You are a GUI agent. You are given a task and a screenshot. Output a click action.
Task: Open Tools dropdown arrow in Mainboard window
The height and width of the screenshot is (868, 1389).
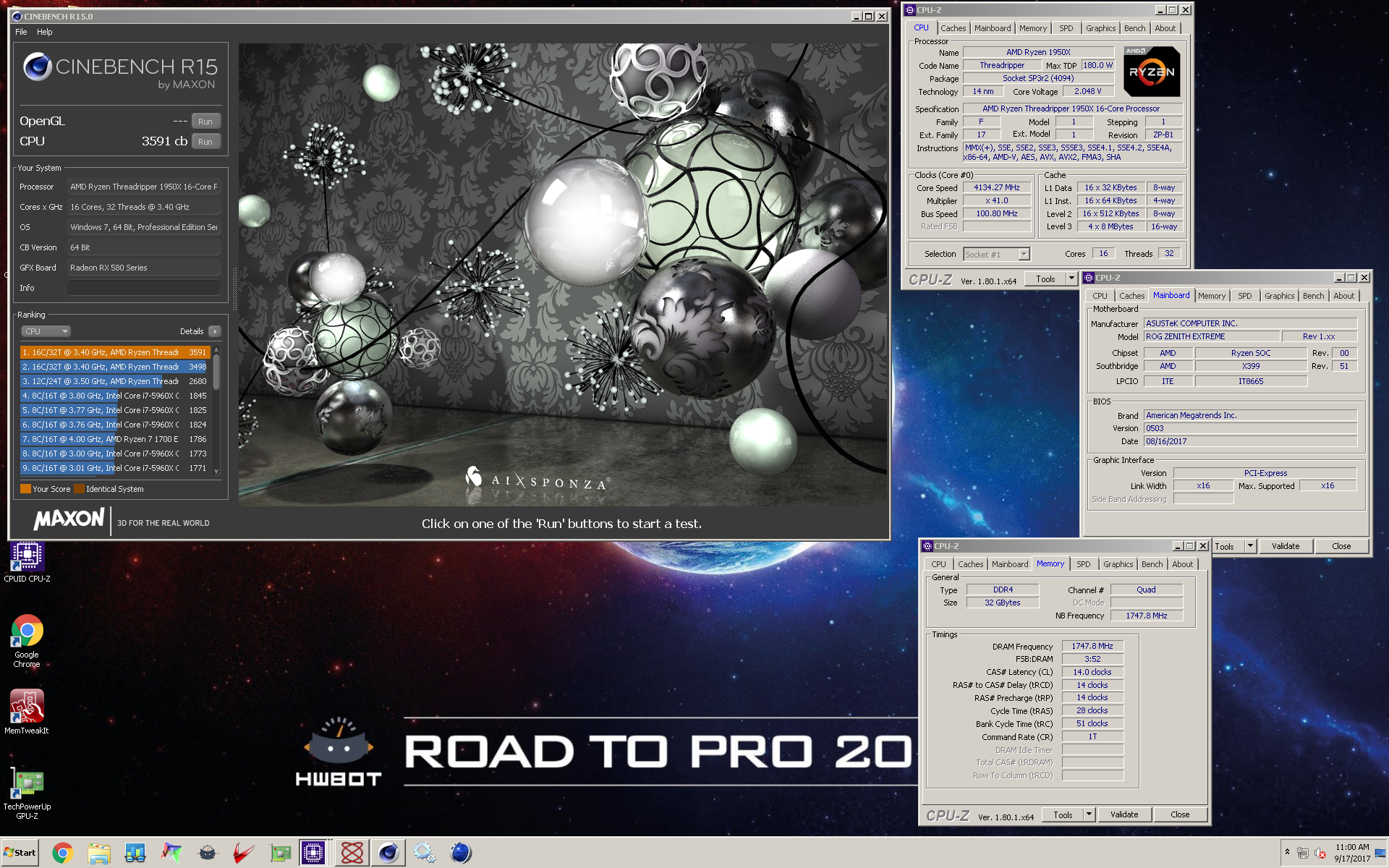(x=1250, y=546)
